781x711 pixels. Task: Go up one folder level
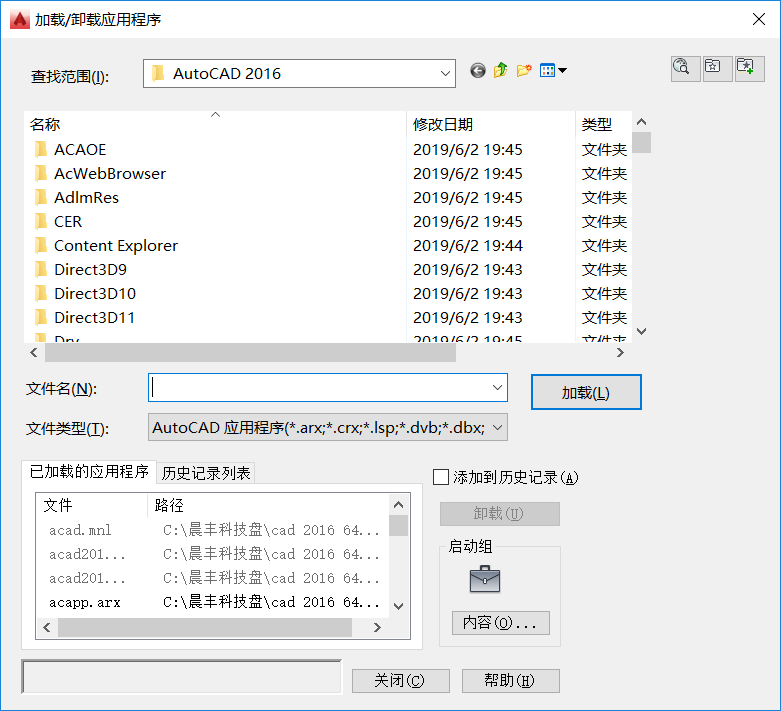[501, 70]
